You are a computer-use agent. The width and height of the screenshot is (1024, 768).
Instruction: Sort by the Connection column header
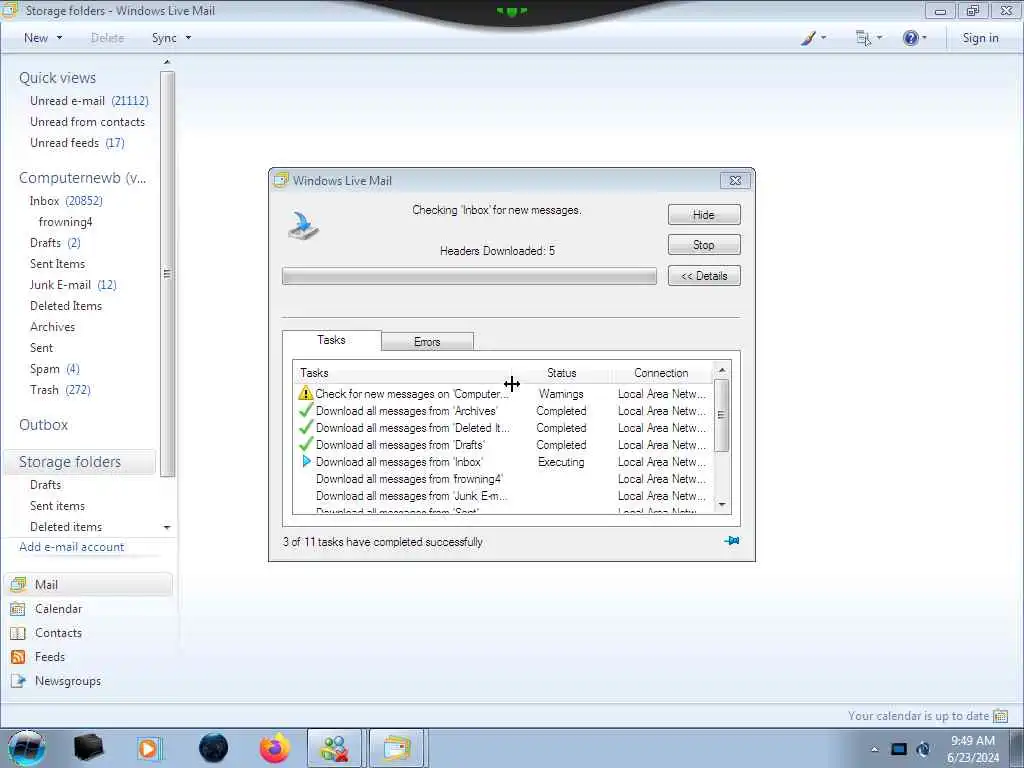coord(661,373)
